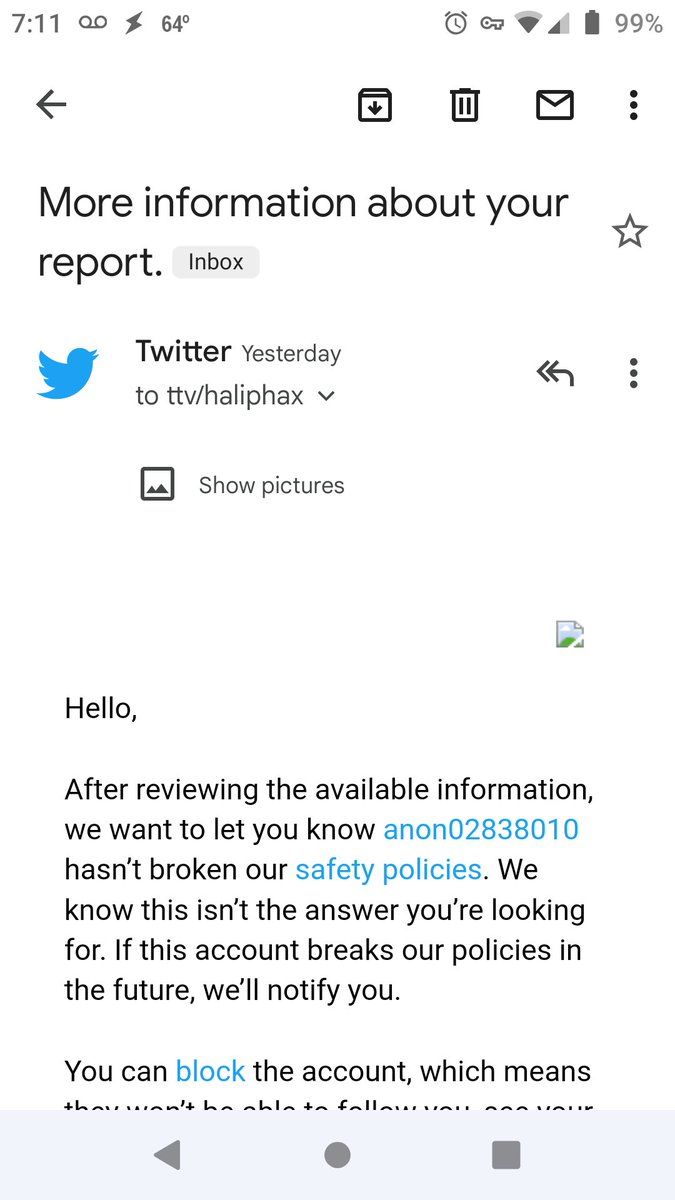Viewport: 675px width, 1200px height.
Task: Tap the broken image placeholder
Action: point(569,634)
